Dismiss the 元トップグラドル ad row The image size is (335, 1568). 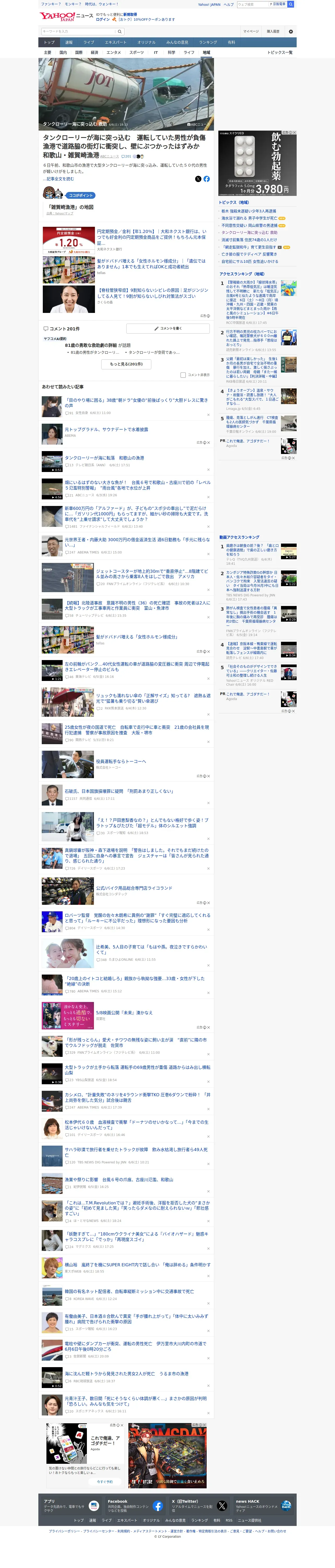click(x=208, y=442)
